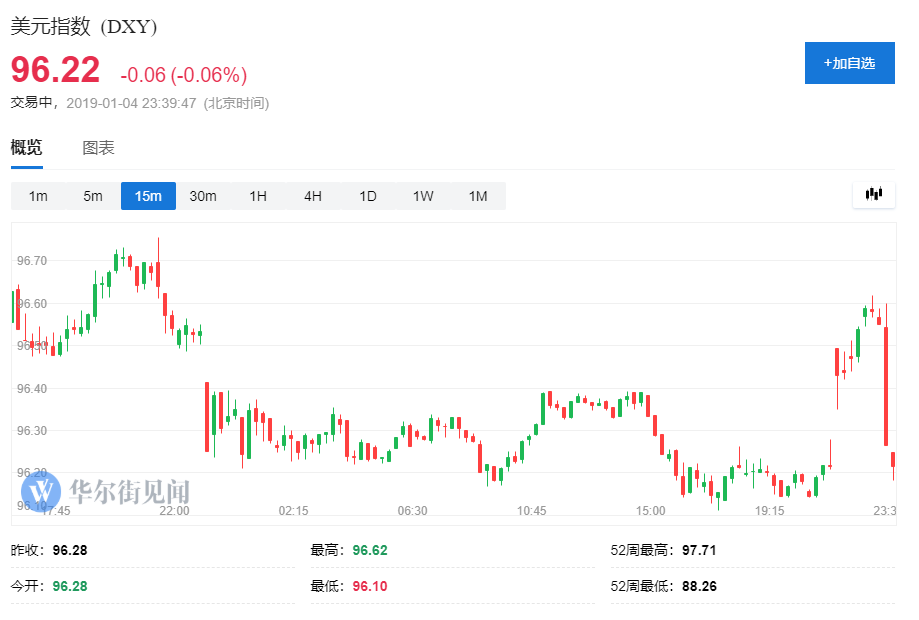The width and height of the screenshot is (919, 620).
Task: Pick the 1D daily timeframe
Action: (x=368, y=196)
